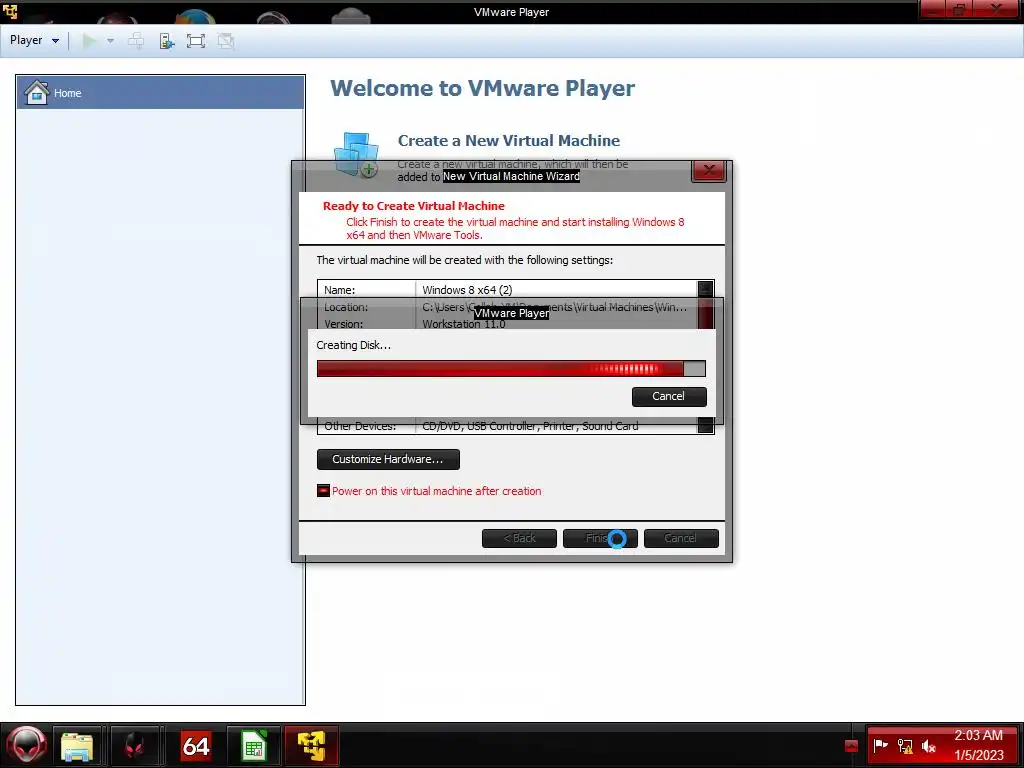Show hidden system tray icons

pyautogui.click(x=851, y=746)
